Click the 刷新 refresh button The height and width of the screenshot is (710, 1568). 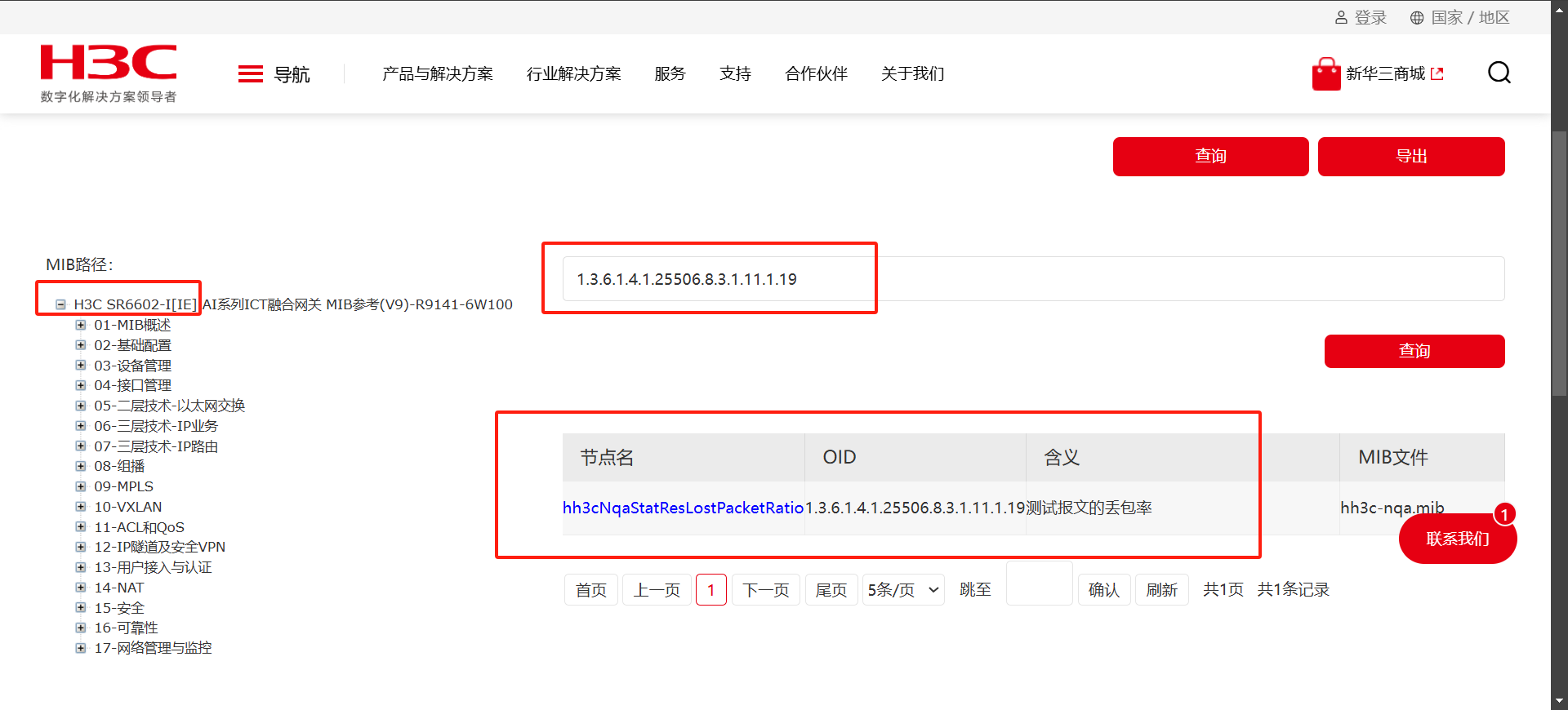[x=1162, y=590]
